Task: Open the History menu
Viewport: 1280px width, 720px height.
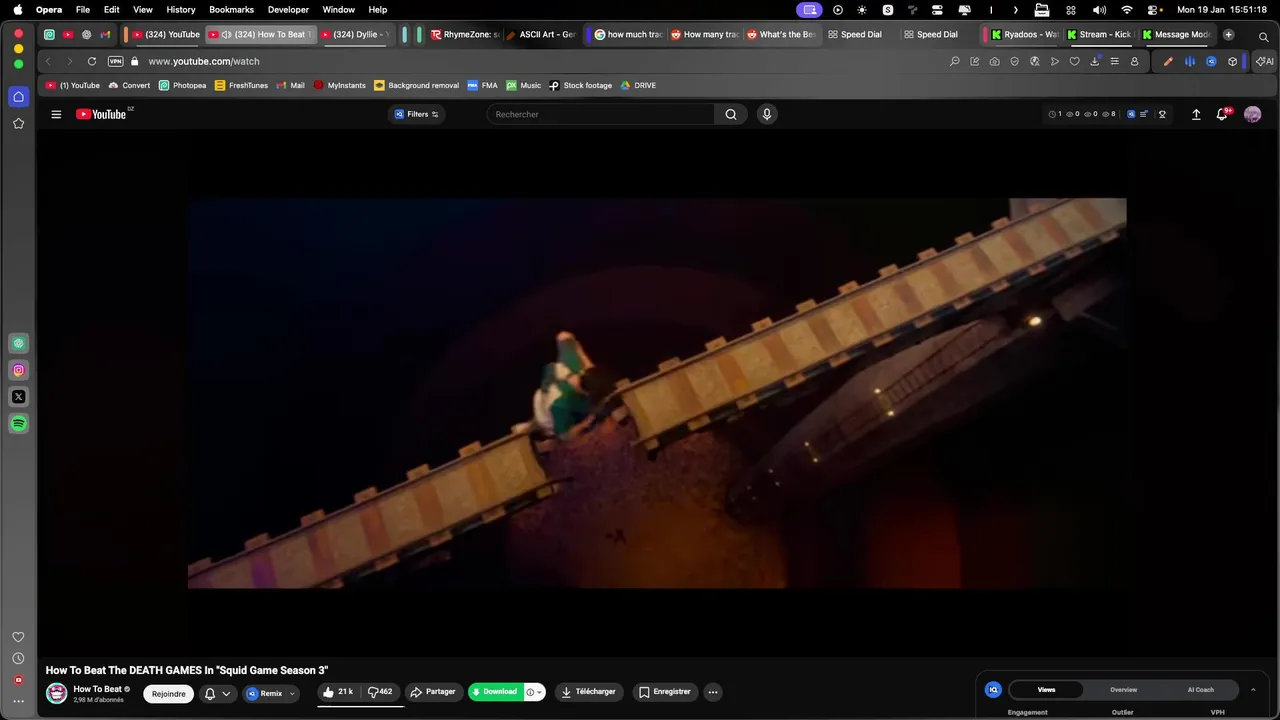Action: click(181, 9)
